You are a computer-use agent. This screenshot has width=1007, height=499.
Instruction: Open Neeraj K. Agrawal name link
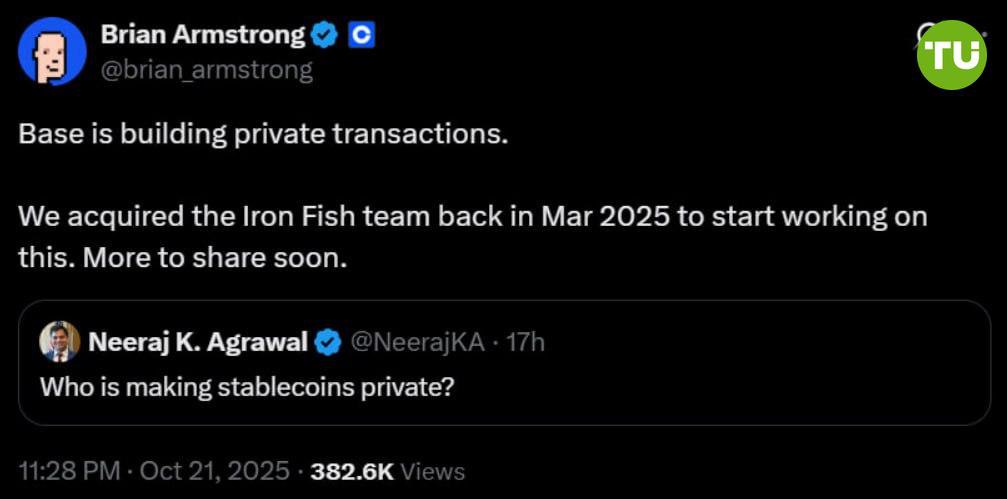coord(198,342)
